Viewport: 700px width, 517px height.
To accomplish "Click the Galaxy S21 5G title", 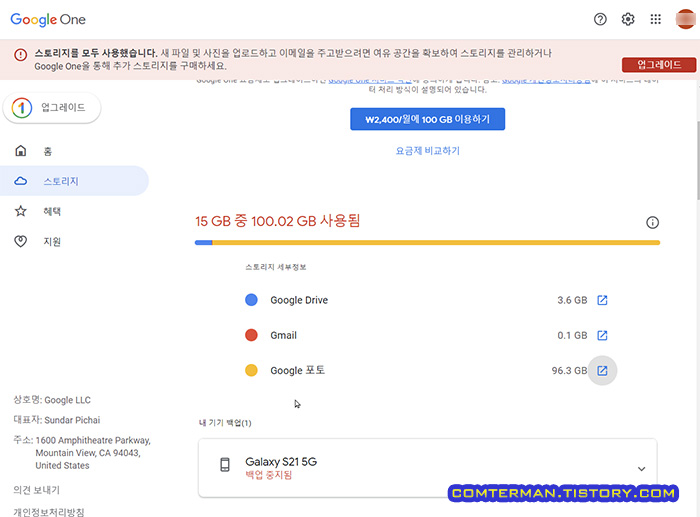I will click(281, 462).
